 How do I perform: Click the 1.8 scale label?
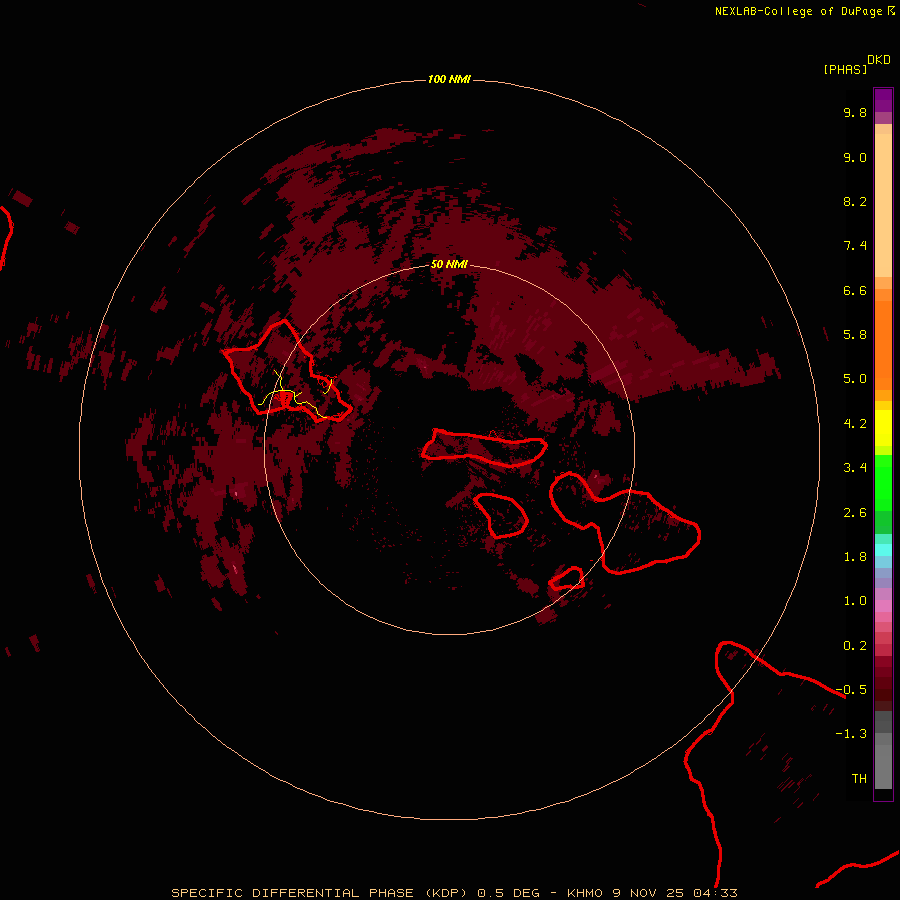[855, 556]
